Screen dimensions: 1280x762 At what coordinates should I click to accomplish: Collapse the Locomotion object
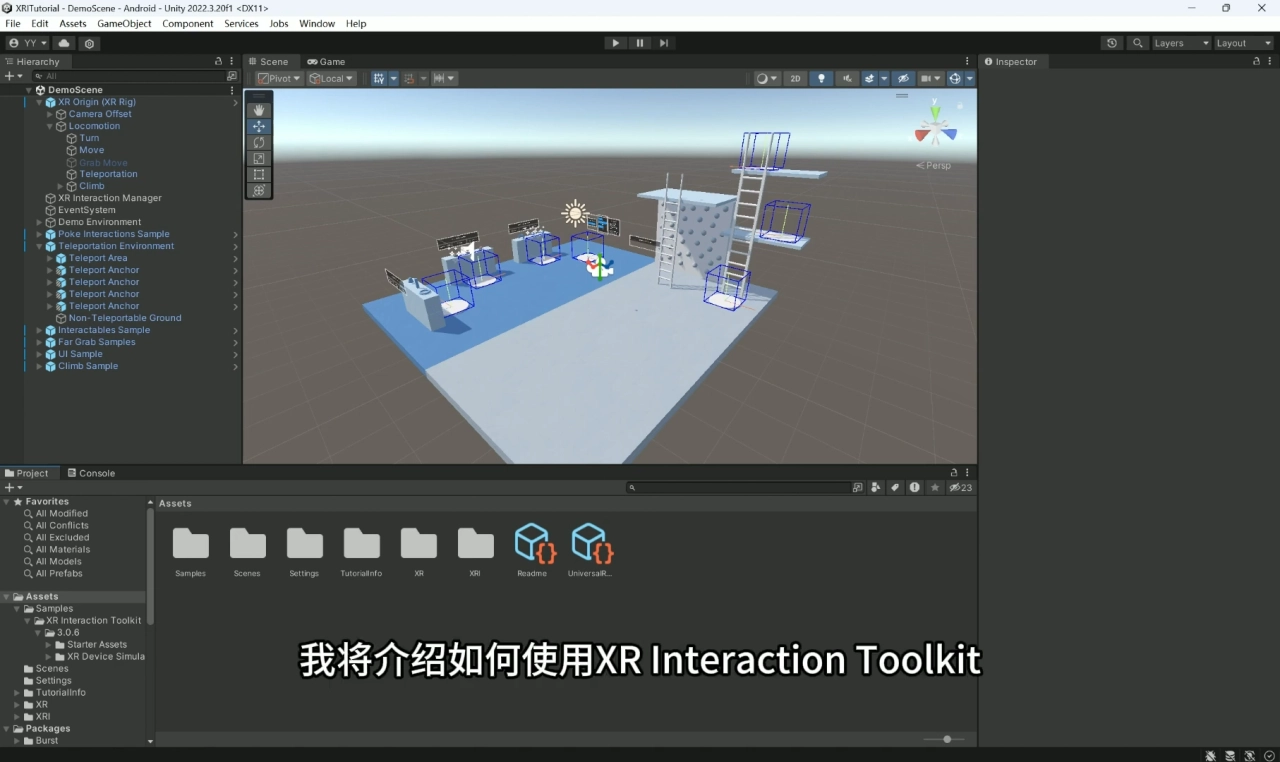pos(50,126)
